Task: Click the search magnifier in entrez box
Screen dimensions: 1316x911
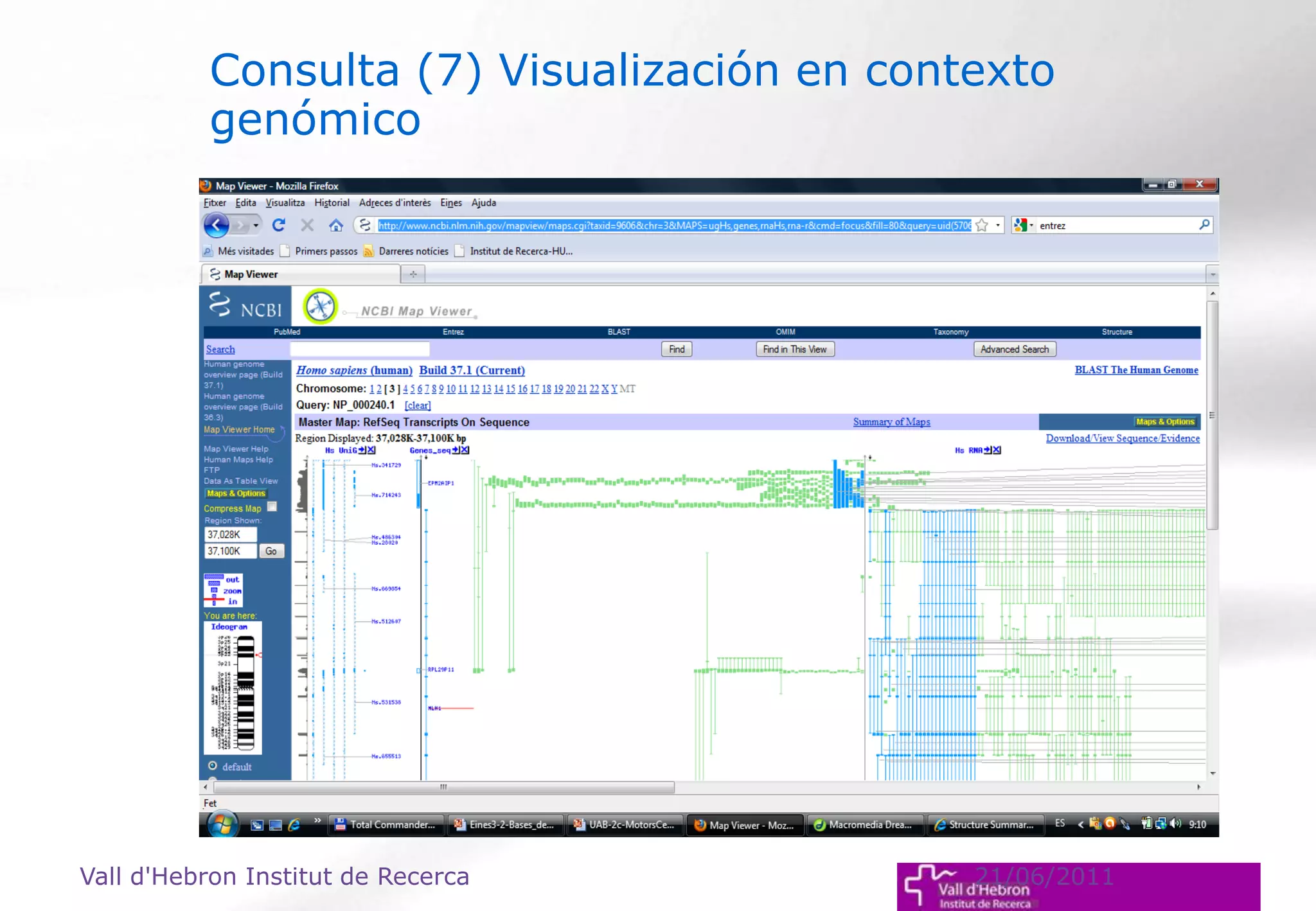Action: coord(1204,225)
